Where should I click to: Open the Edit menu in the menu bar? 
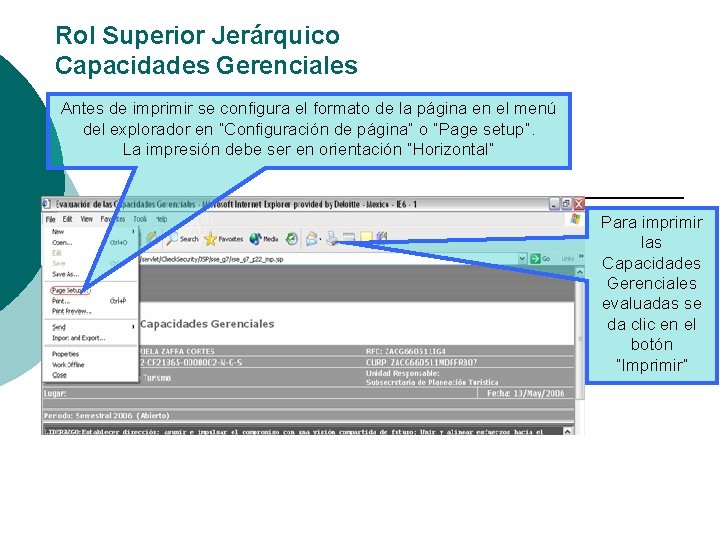click(x=68, y=219)
